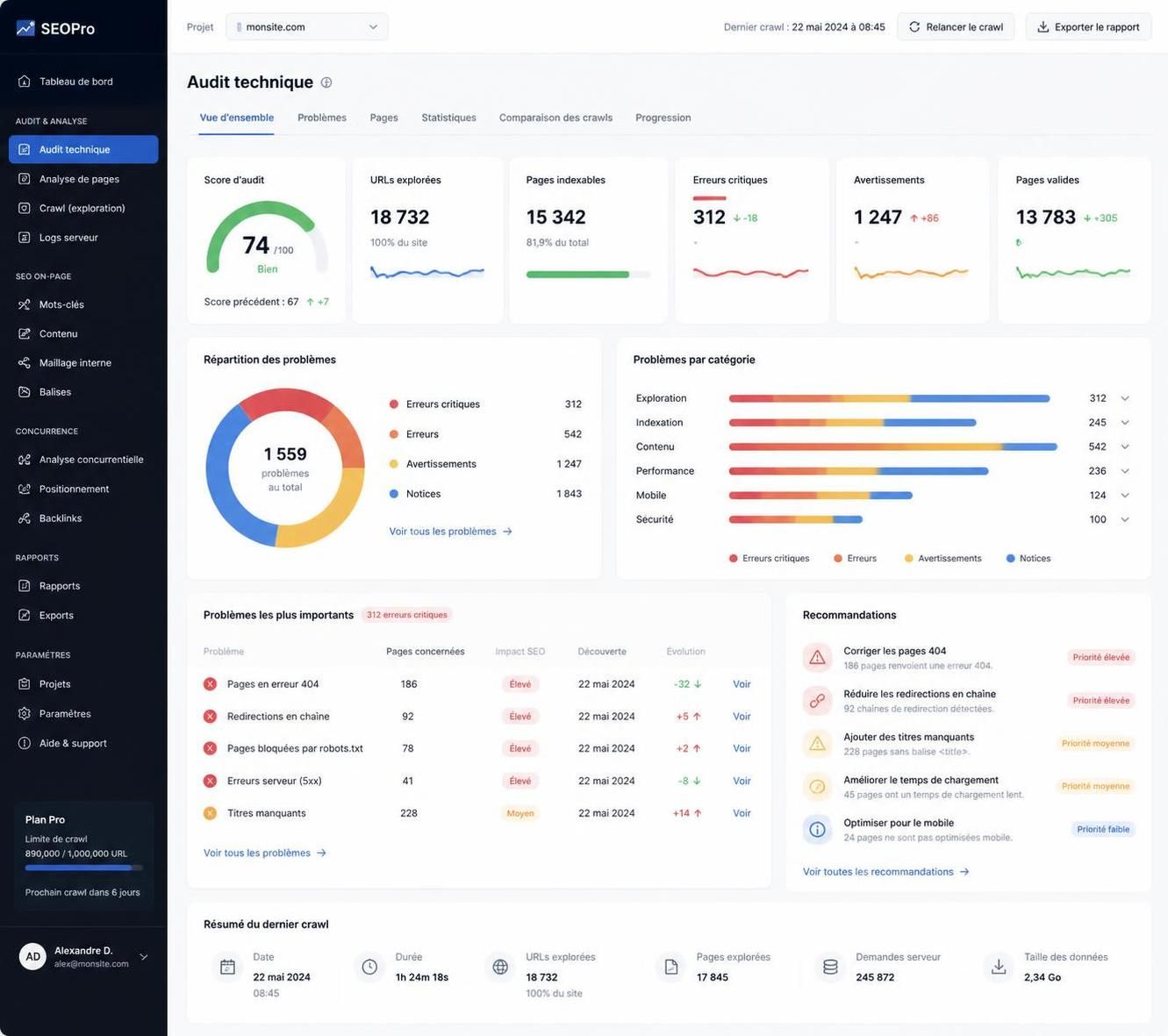Image resolution: width=1168 pixels, height=1036 pixels.
Task: Click the Positionnement icon
Action: [x=25, y=489]
